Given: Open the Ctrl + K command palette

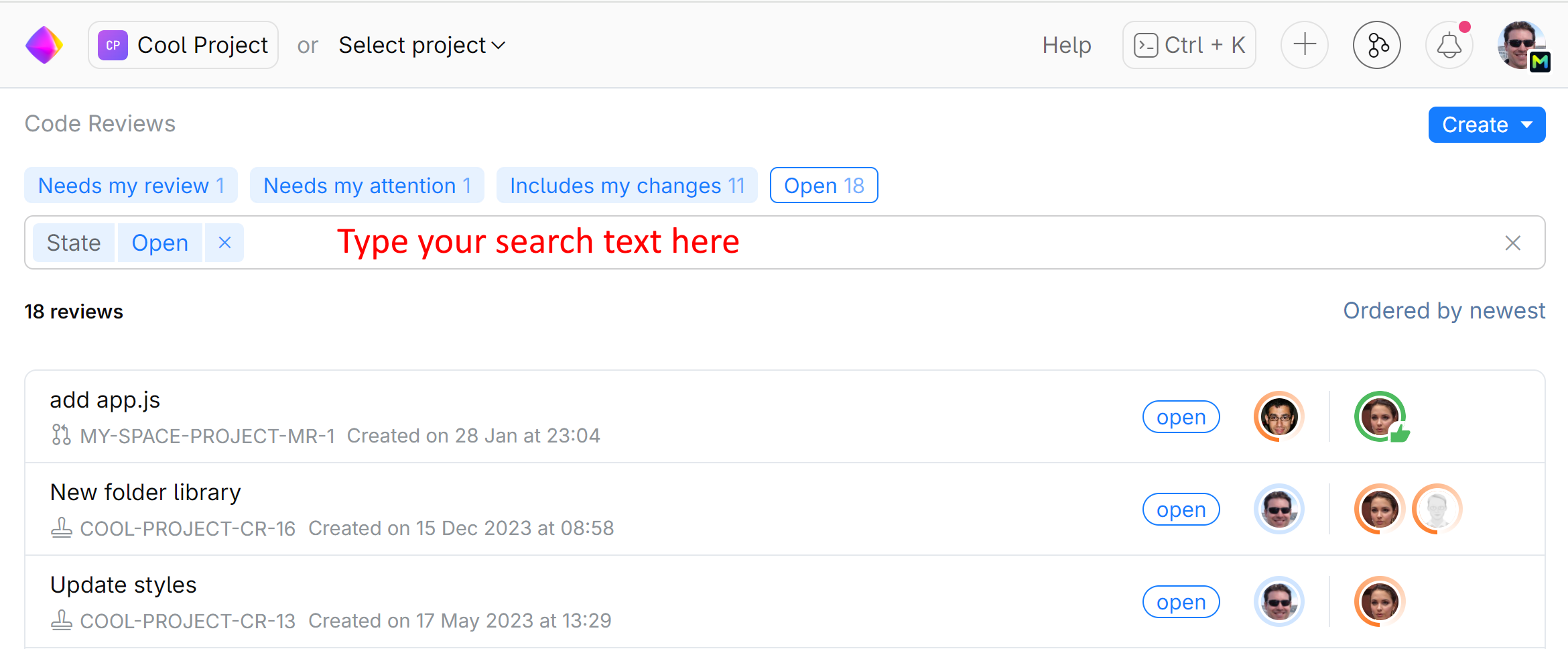Looking at the screenshot, I should coord(1189,44).
